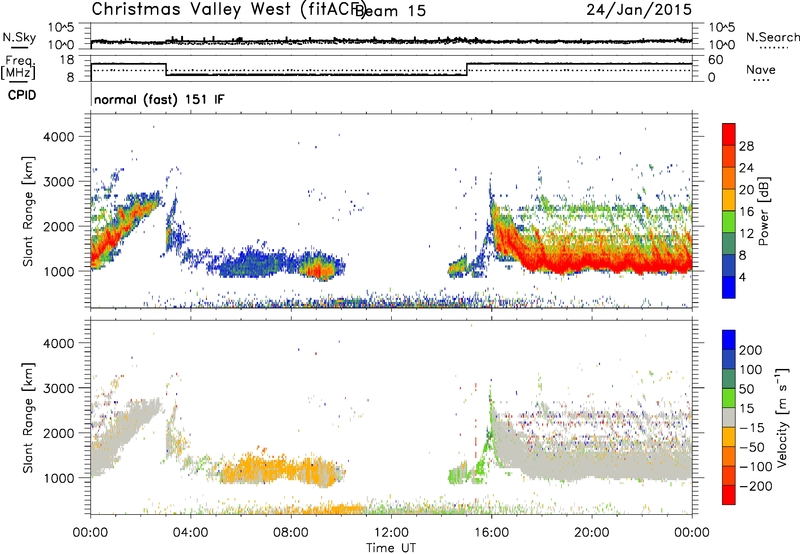
Task: Click the "4000" tick in power panel
Action: tap(58, 137)
